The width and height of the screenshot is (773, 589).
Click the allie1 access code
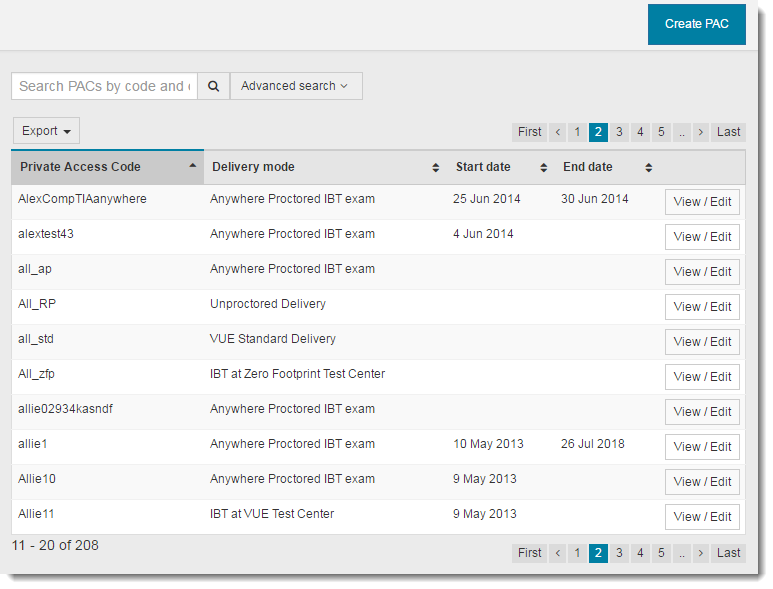(x=33, y=444)
